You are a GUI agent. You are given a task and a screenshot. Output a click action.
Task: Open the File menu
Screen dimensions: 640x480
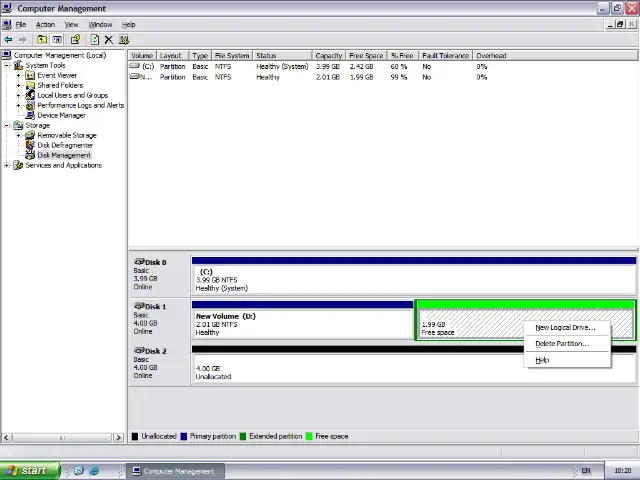(x=21, y=24)
